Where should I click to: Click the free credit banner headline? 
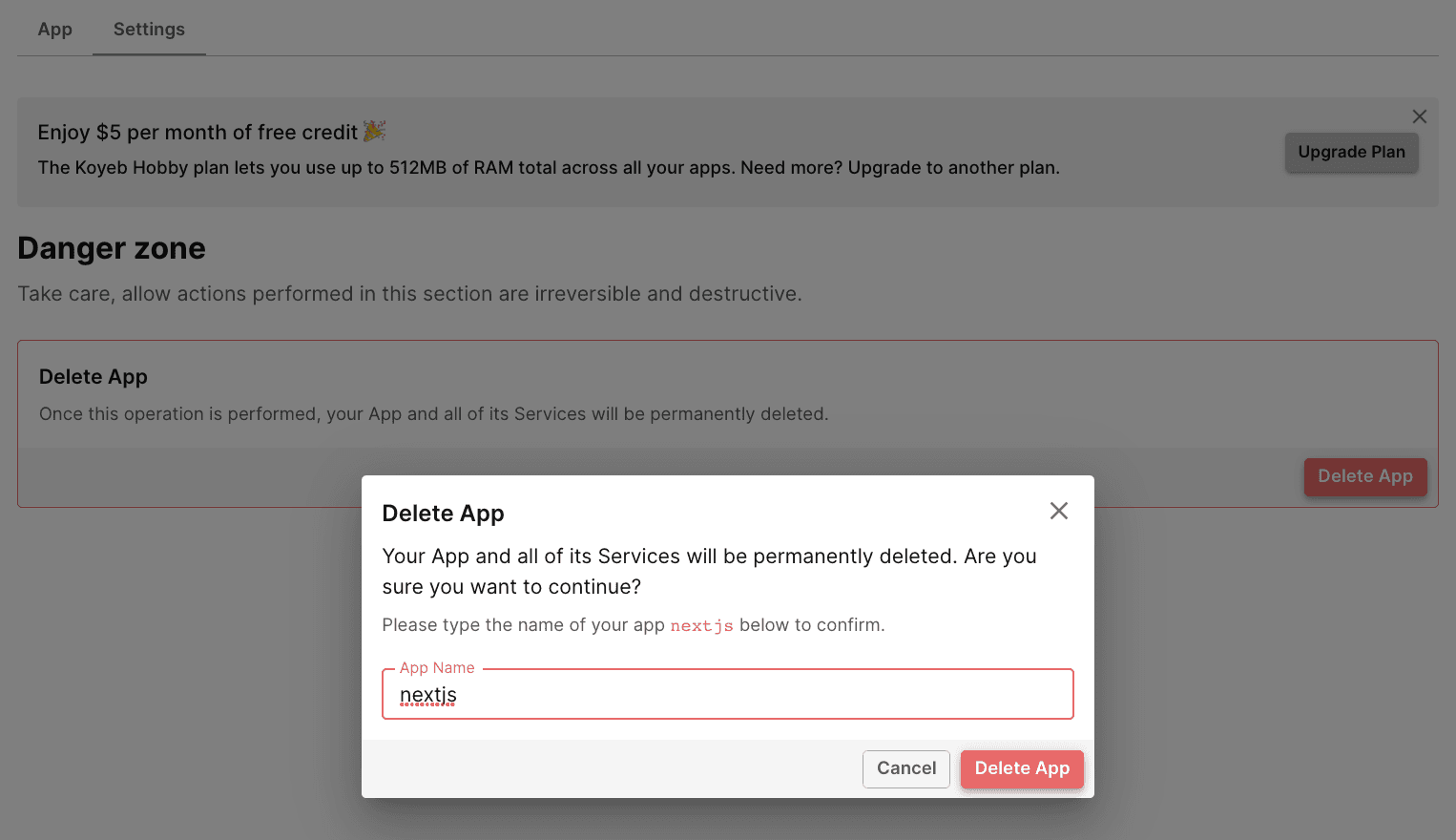[x=198, y=133]
